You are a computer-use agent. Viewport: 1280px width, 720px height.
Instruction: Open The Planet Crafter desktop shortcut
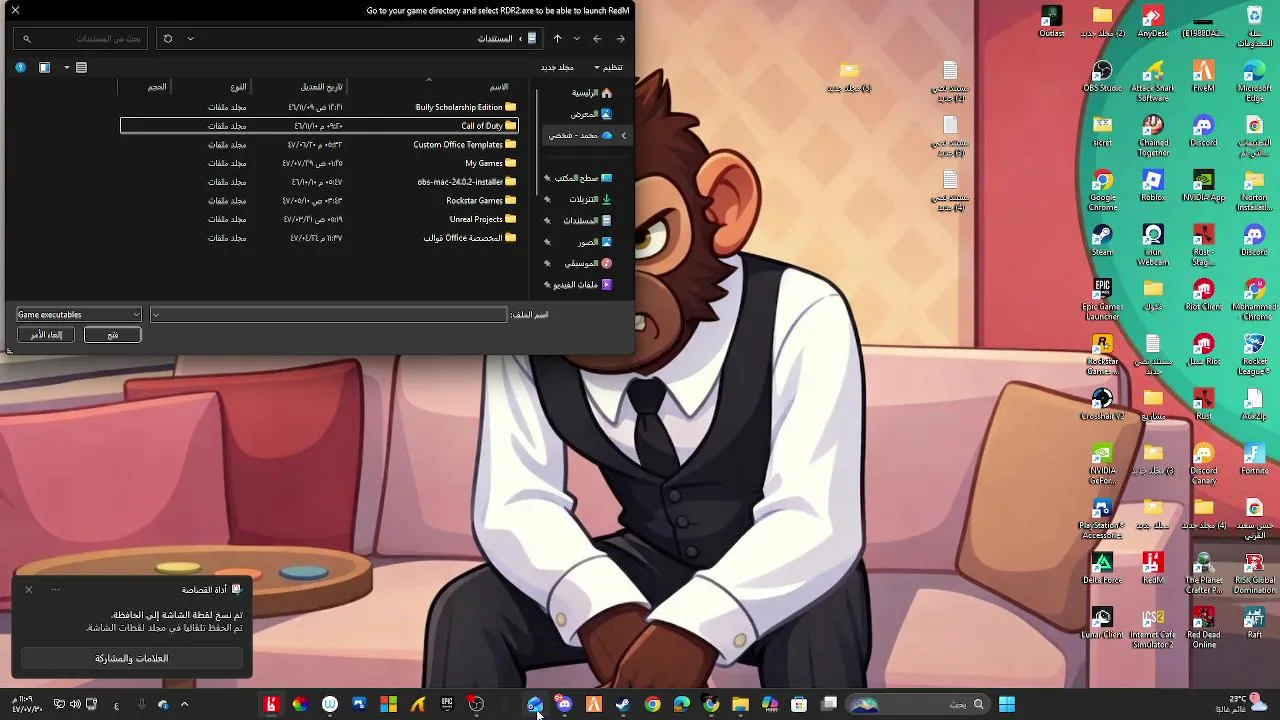click(x=1204, y=573)
